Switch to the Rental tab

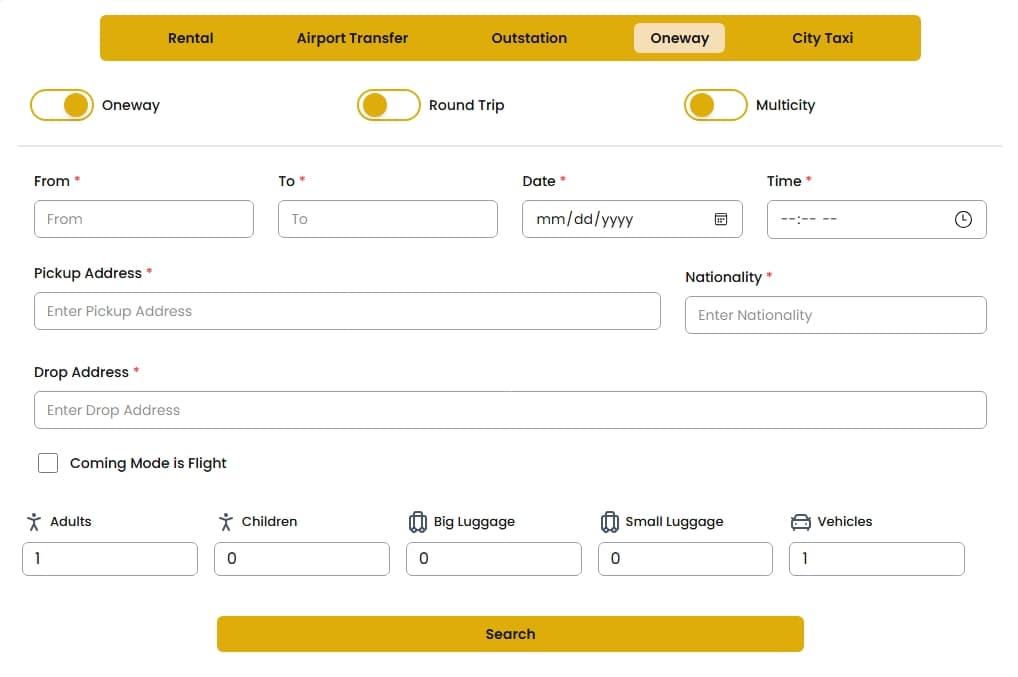[x=190, y=38]
